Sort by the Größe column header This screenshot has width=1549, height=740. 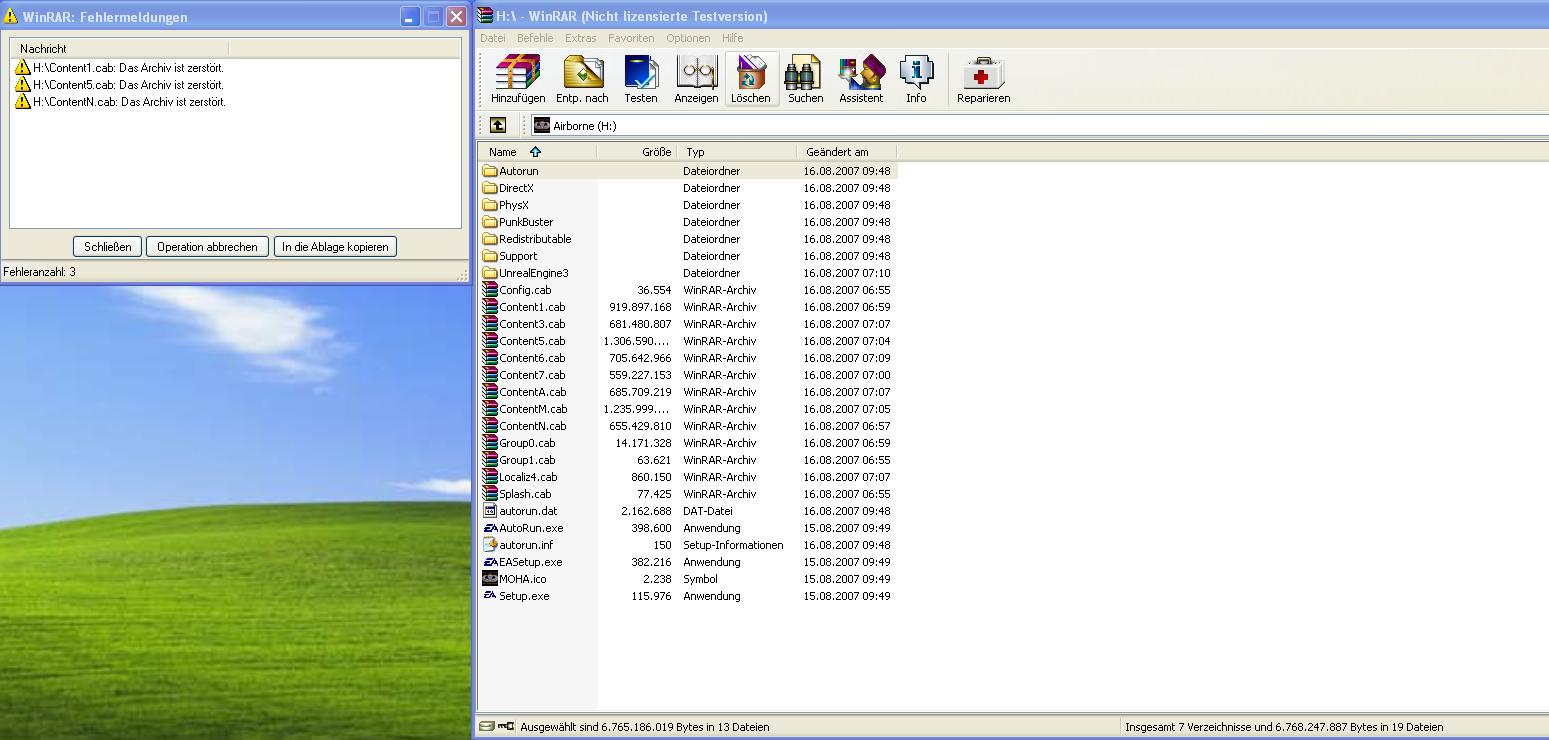pyautogui.click(x=637, y=152)
